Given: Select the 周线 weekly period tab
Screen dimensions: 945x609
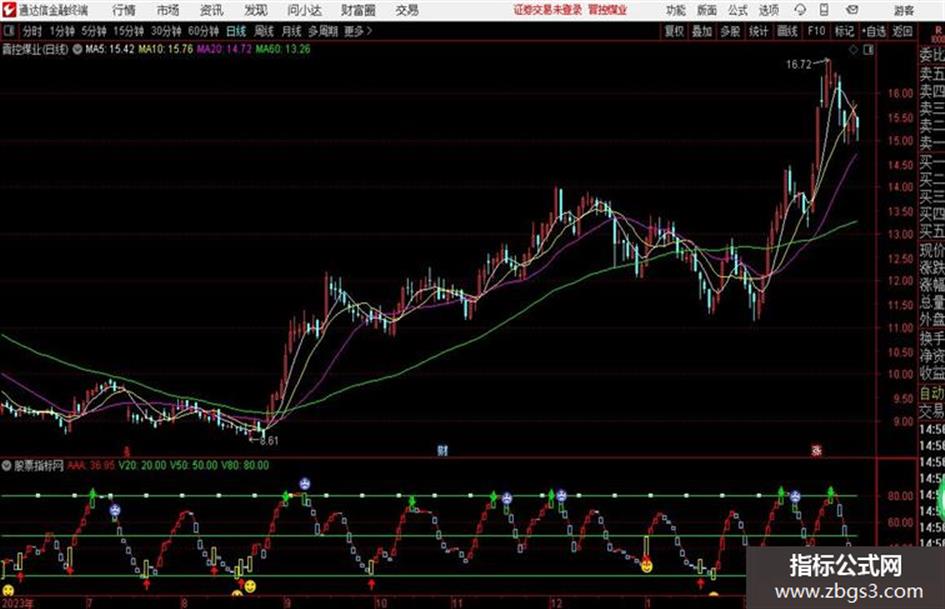Looking at the screenshot, I should [x=264, y=31].
